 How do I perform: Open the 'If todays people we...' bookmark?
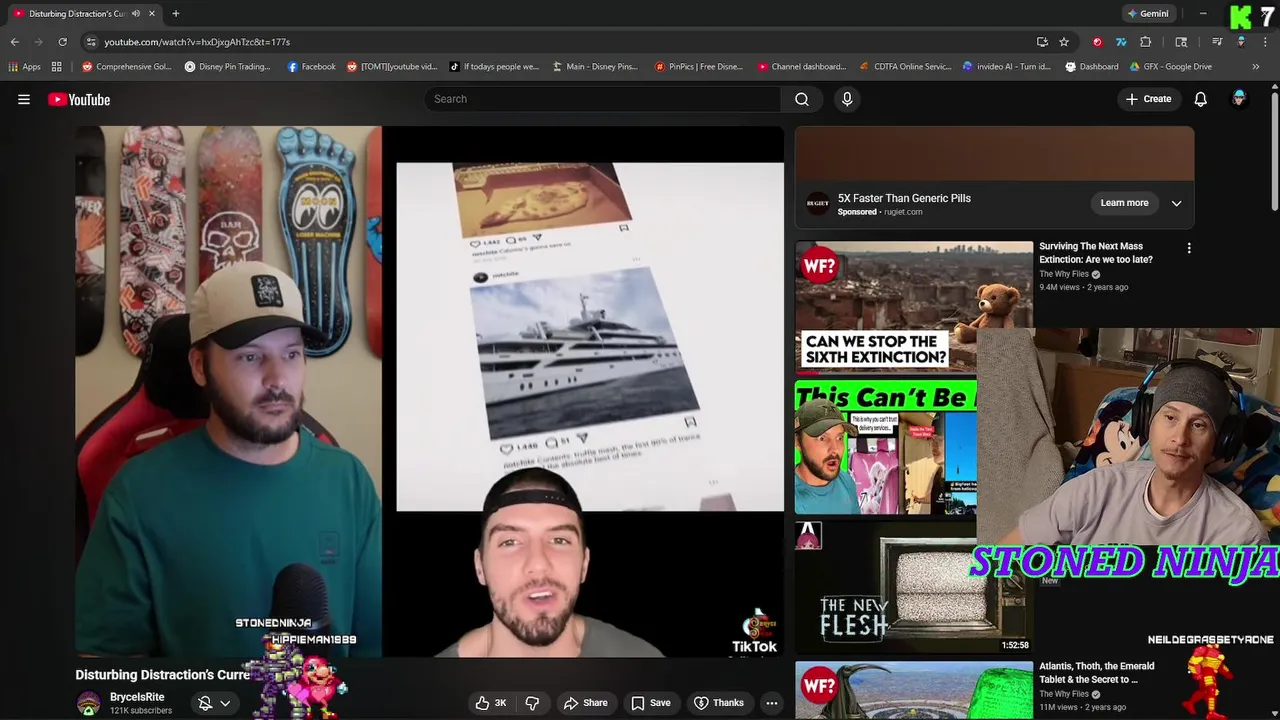tap(494, 67)
